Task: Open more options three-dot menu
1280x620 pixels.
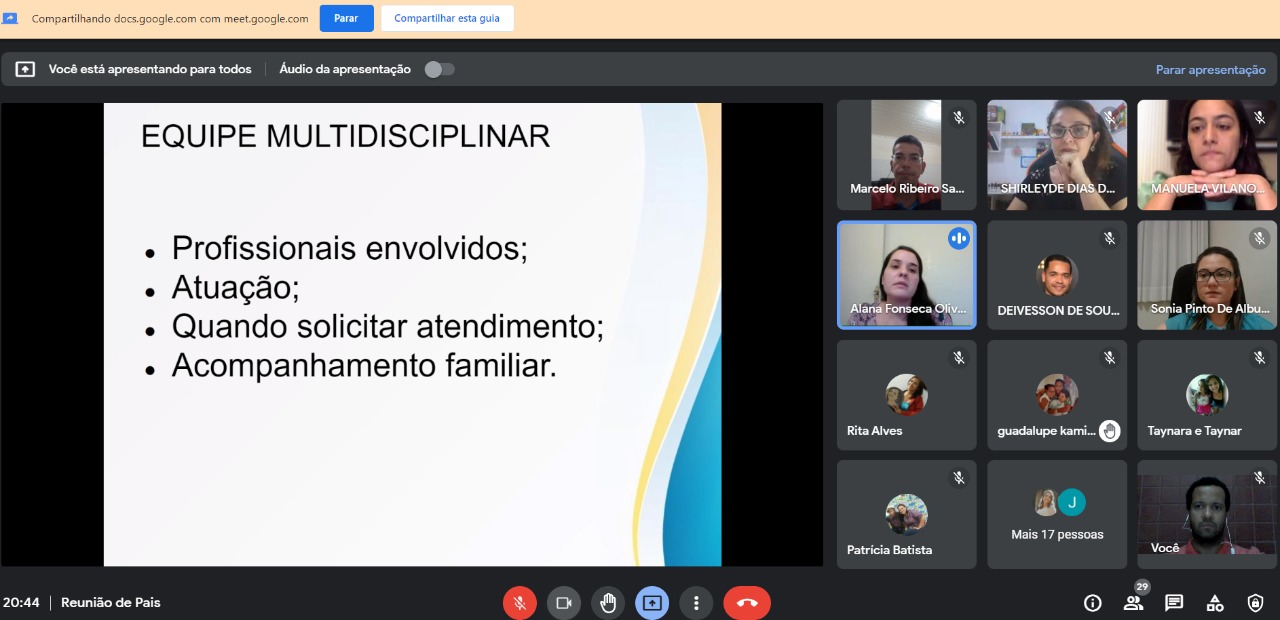Action: coord(696,603)
